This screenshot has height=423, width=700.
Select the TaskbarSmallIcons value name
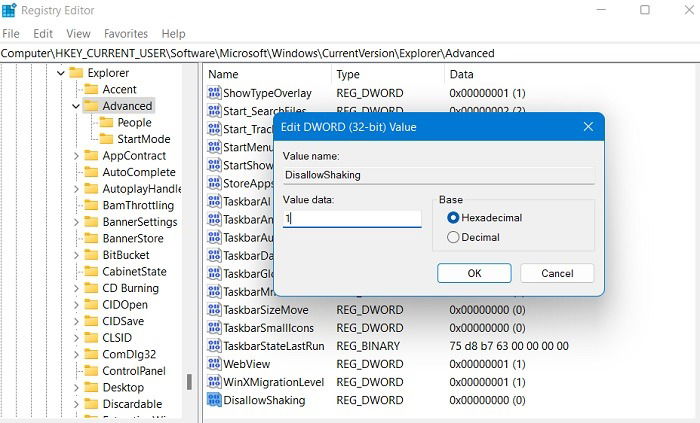coord(268,328)
